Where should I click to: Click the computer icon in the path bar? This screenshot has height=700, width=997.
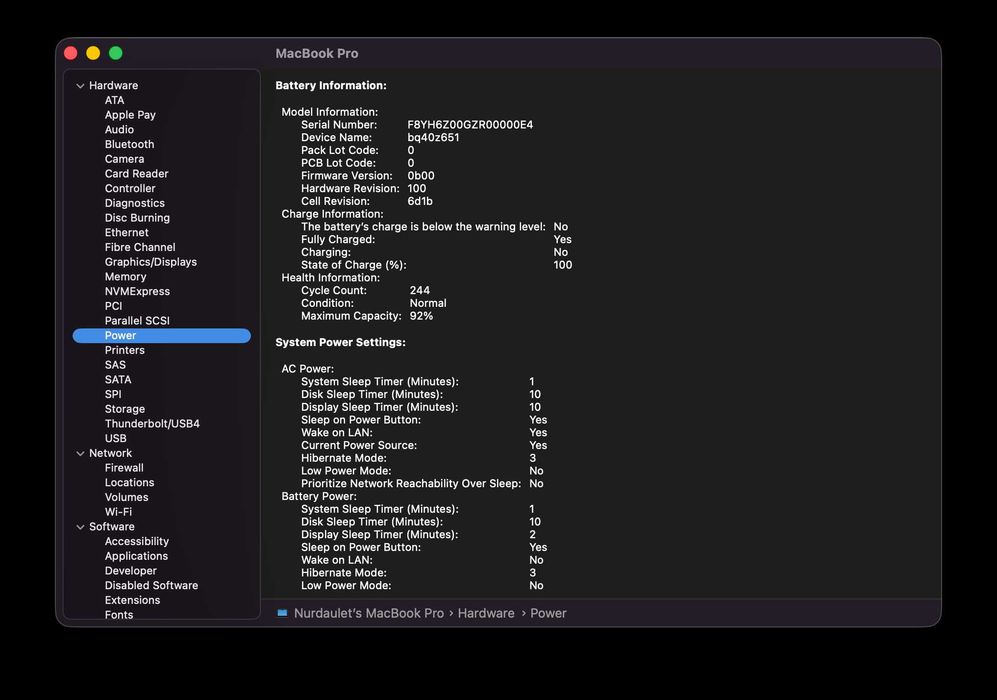coord(282,613)
